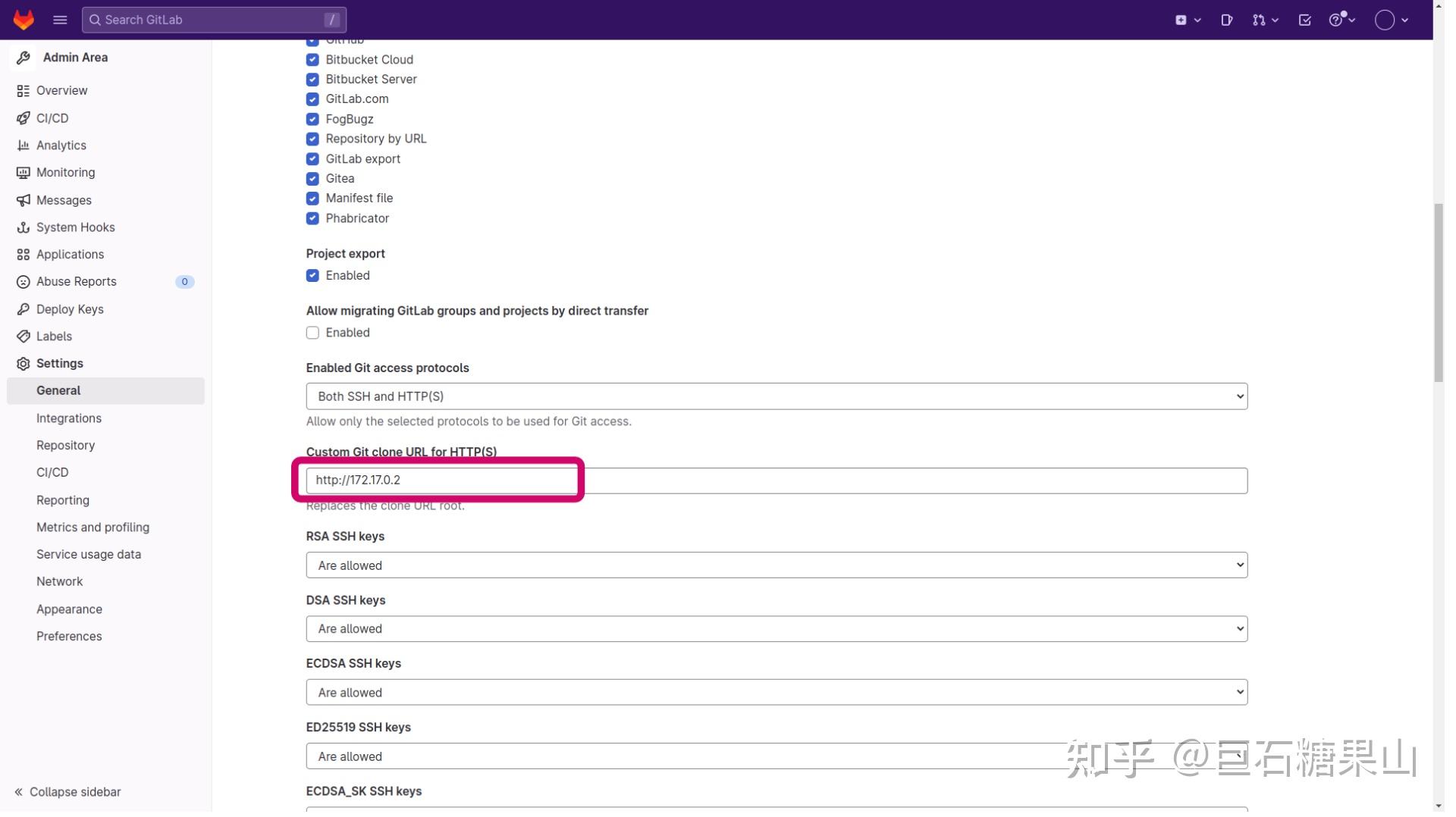Screen dimensions: 1456x817
Task: Switch to the Integrations settings section
Action: click(69, 418)
